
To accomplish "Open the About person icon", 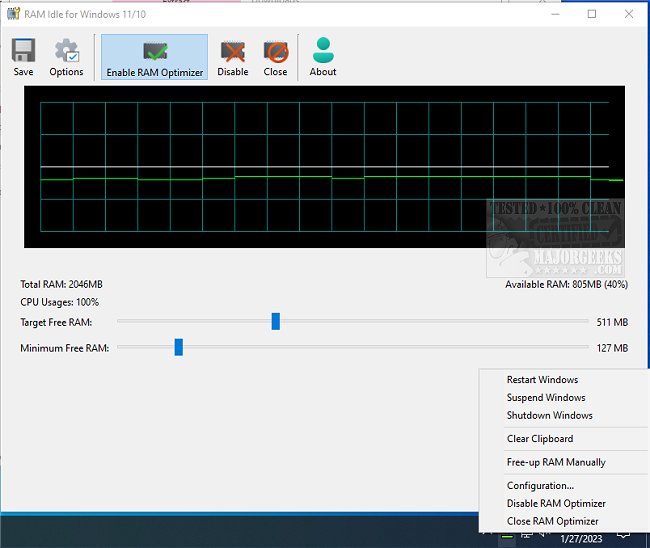I will click(323, 50).
